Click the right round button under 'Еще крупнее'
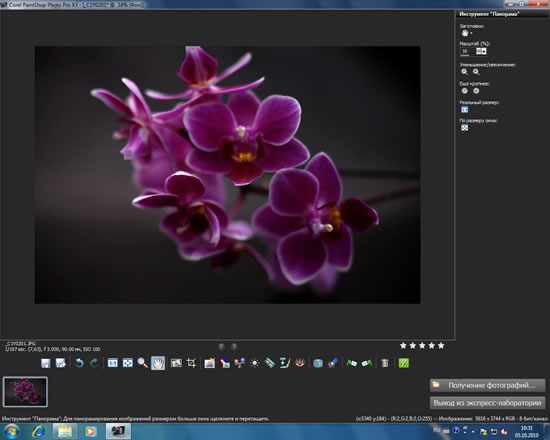 pos(476,91)
